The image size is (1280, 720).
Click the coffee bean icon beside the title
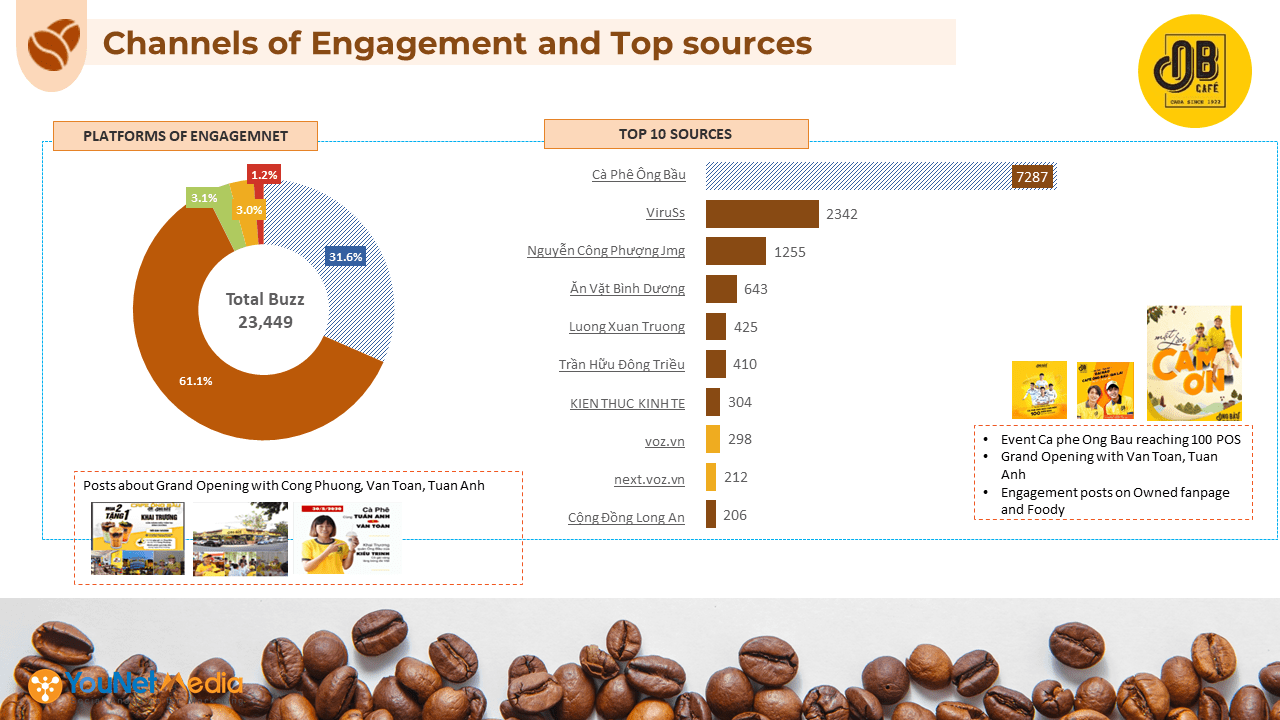[x=54, y=44]
